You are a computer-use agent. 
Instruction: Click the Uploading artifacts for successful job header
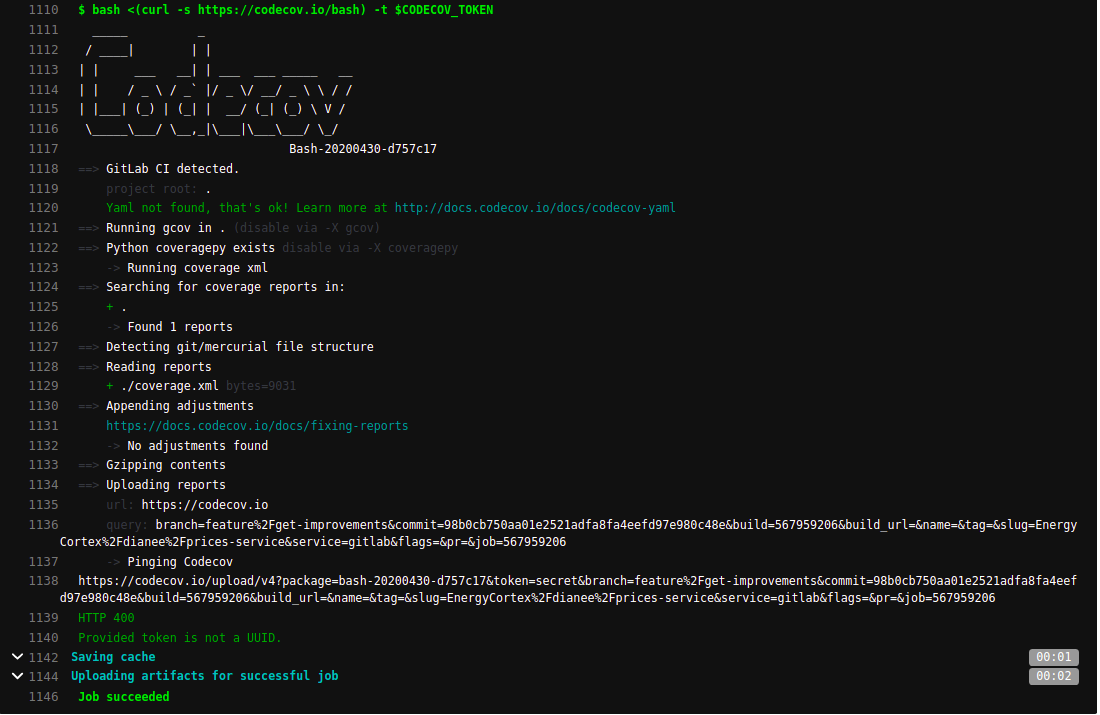(x=204, y=676)
